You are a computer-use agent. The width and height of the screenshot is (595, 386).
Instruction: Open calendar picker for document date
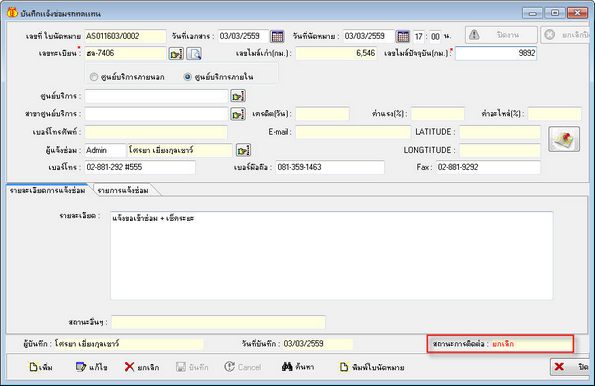point(277,36)
